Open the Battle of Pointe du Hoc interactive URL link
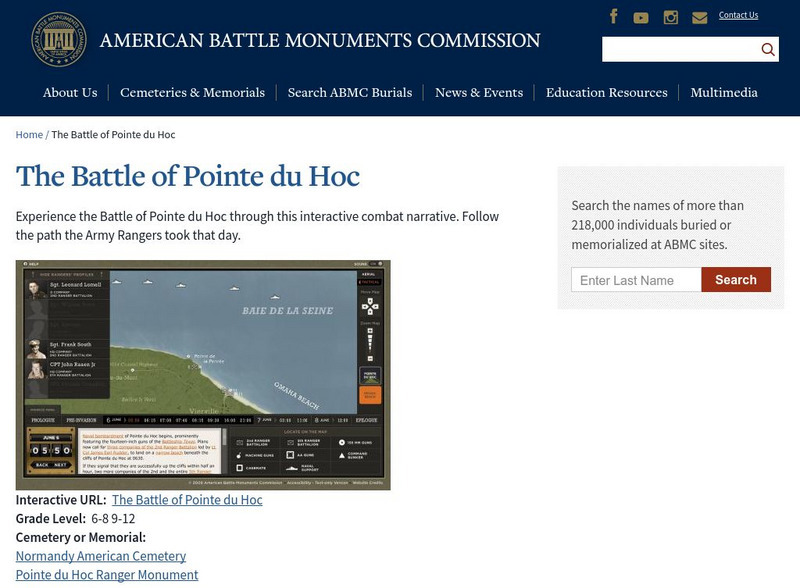800x588 pixels. [187, 500]
